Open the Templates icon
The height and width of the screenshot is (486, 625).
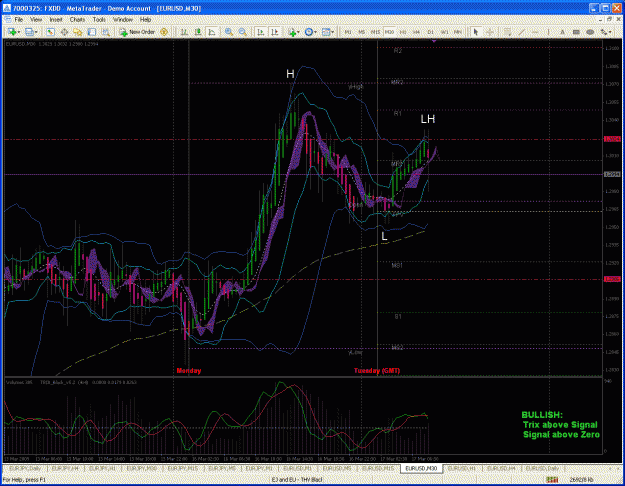(x=326, y=32)
